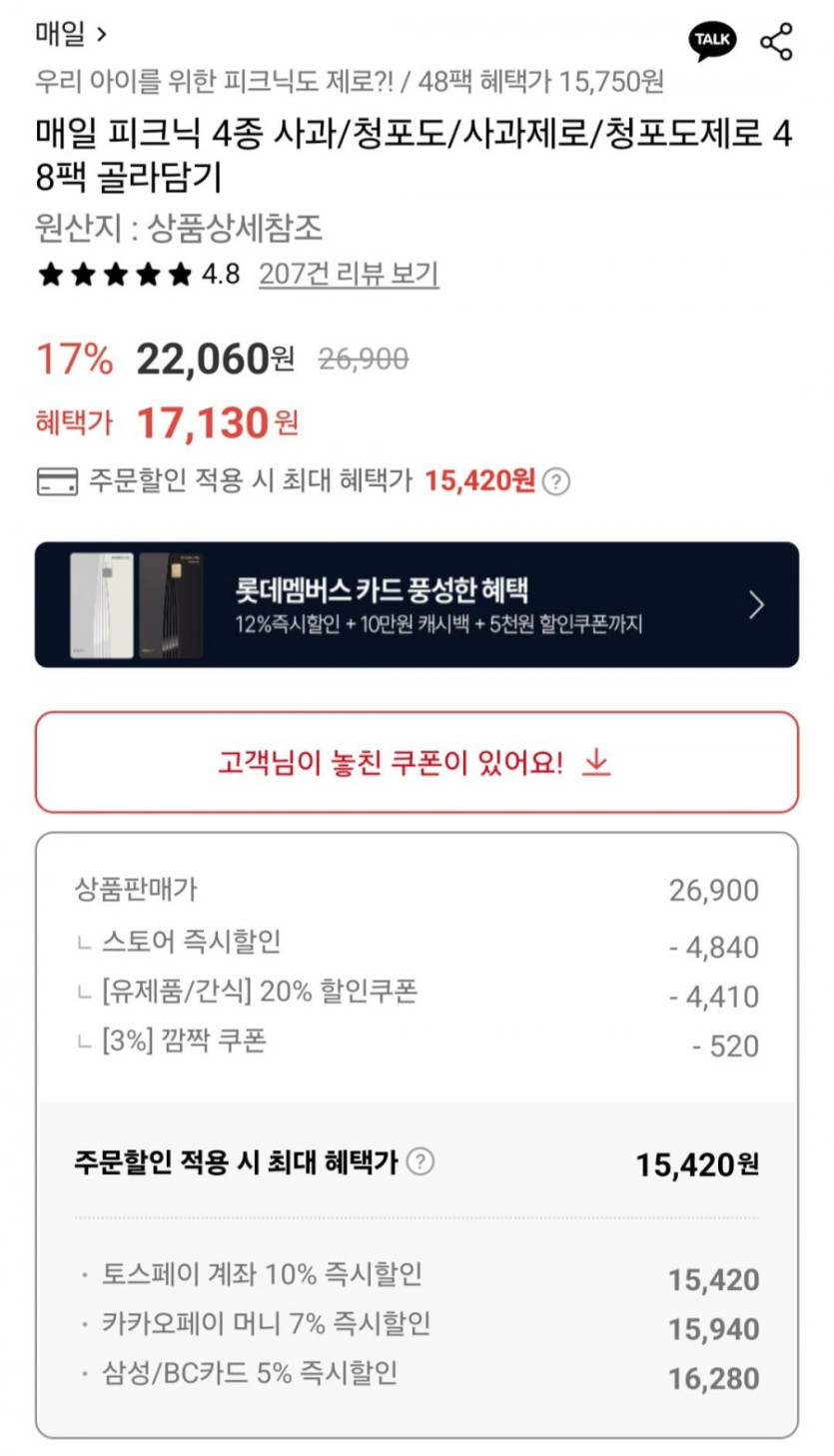
Task: Select 카카오페이 머니 7% 즉시할인 option
Action: [x=267, y=1324]
